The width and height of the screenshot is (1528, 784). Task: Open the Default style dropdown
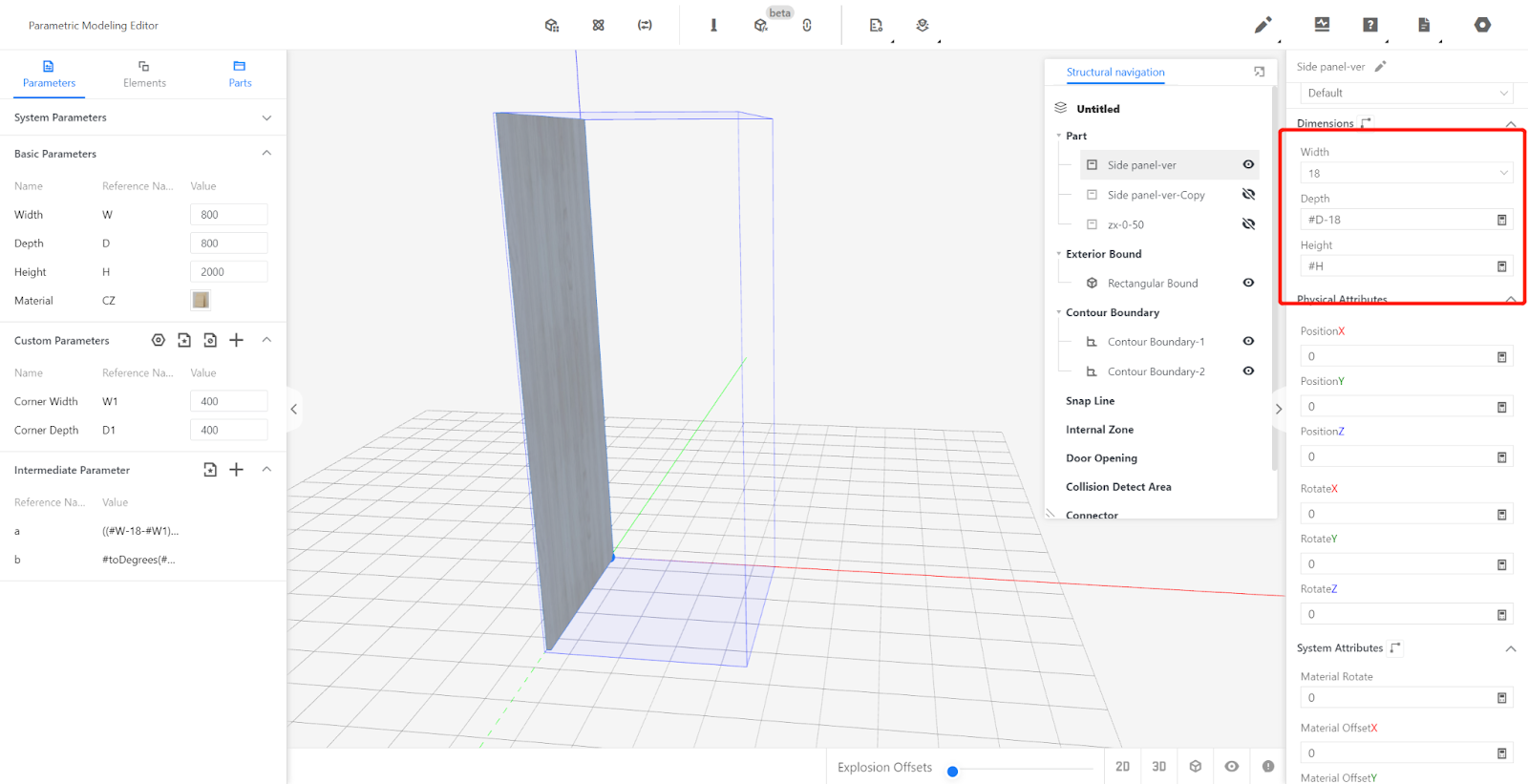coord(1406,93)
